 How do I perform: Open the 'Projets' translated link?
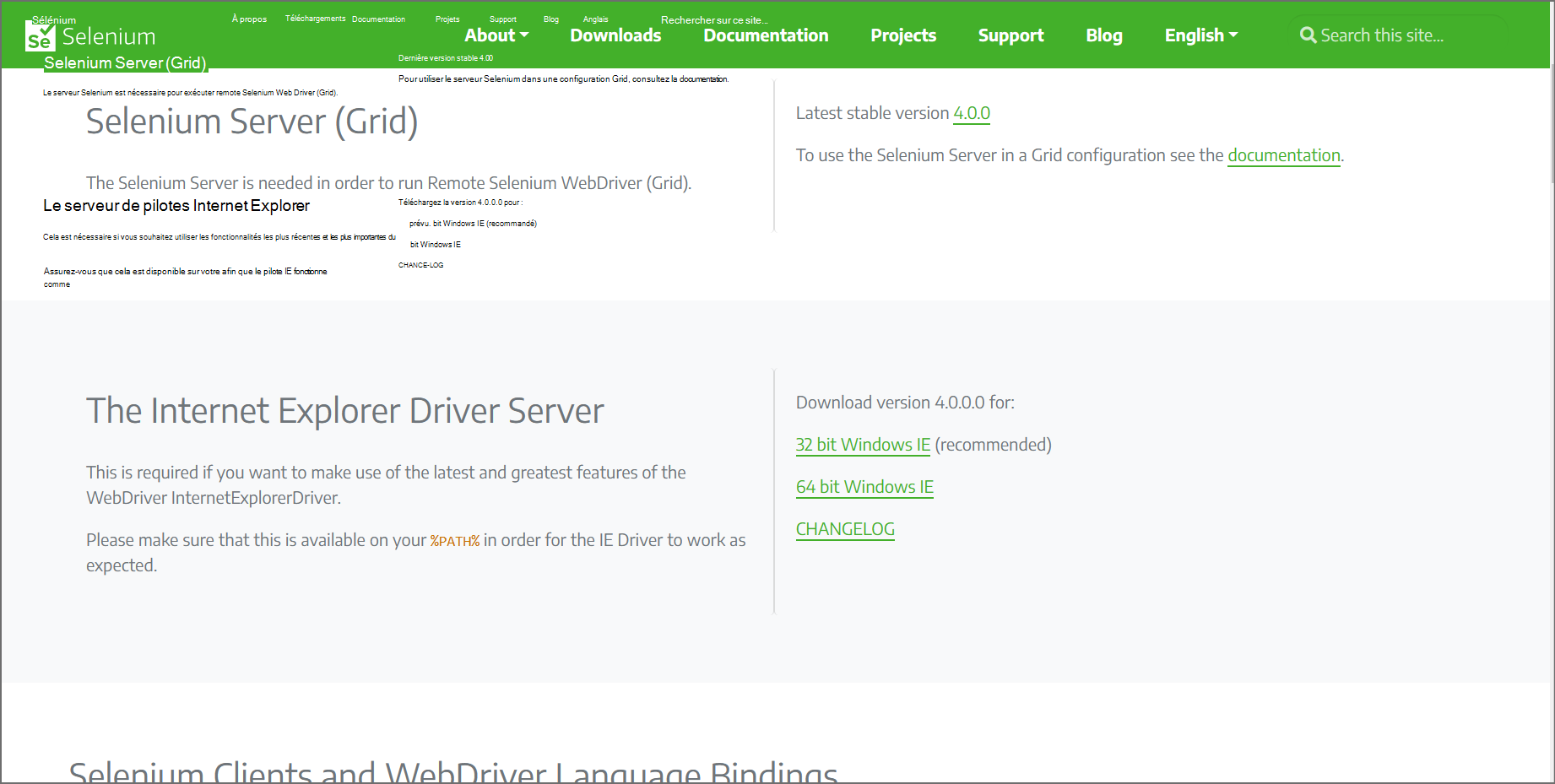447,19
